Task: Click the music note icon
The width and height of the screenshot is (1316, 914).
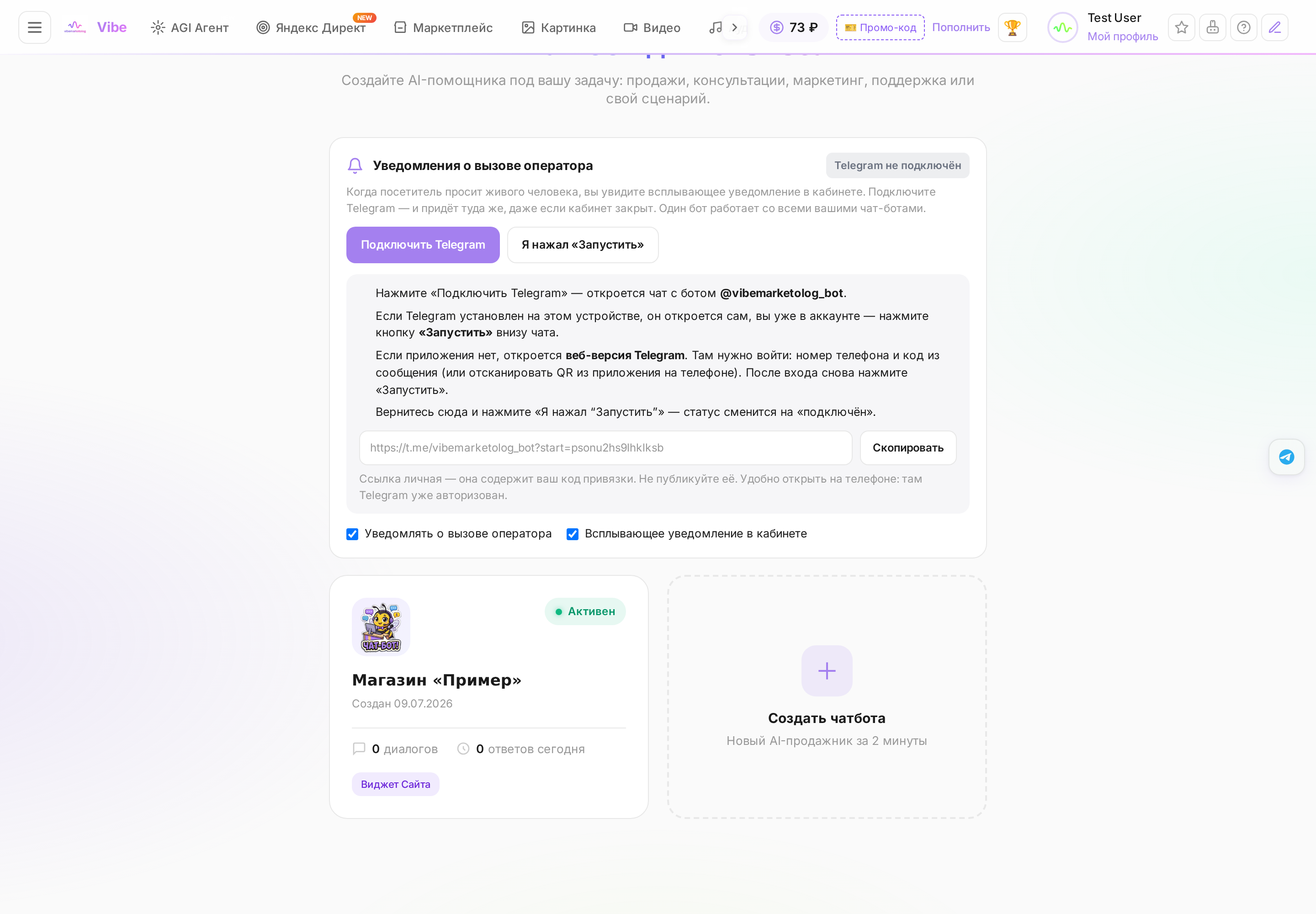Action: (715, 27)
